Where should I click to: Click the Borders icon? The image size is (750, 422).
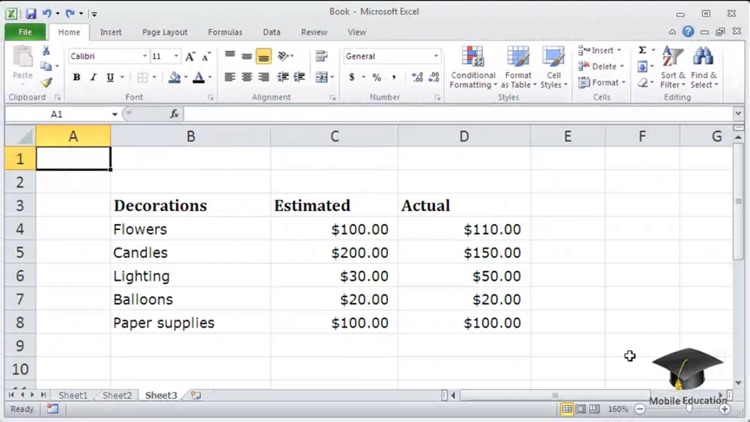pos(142,77)
